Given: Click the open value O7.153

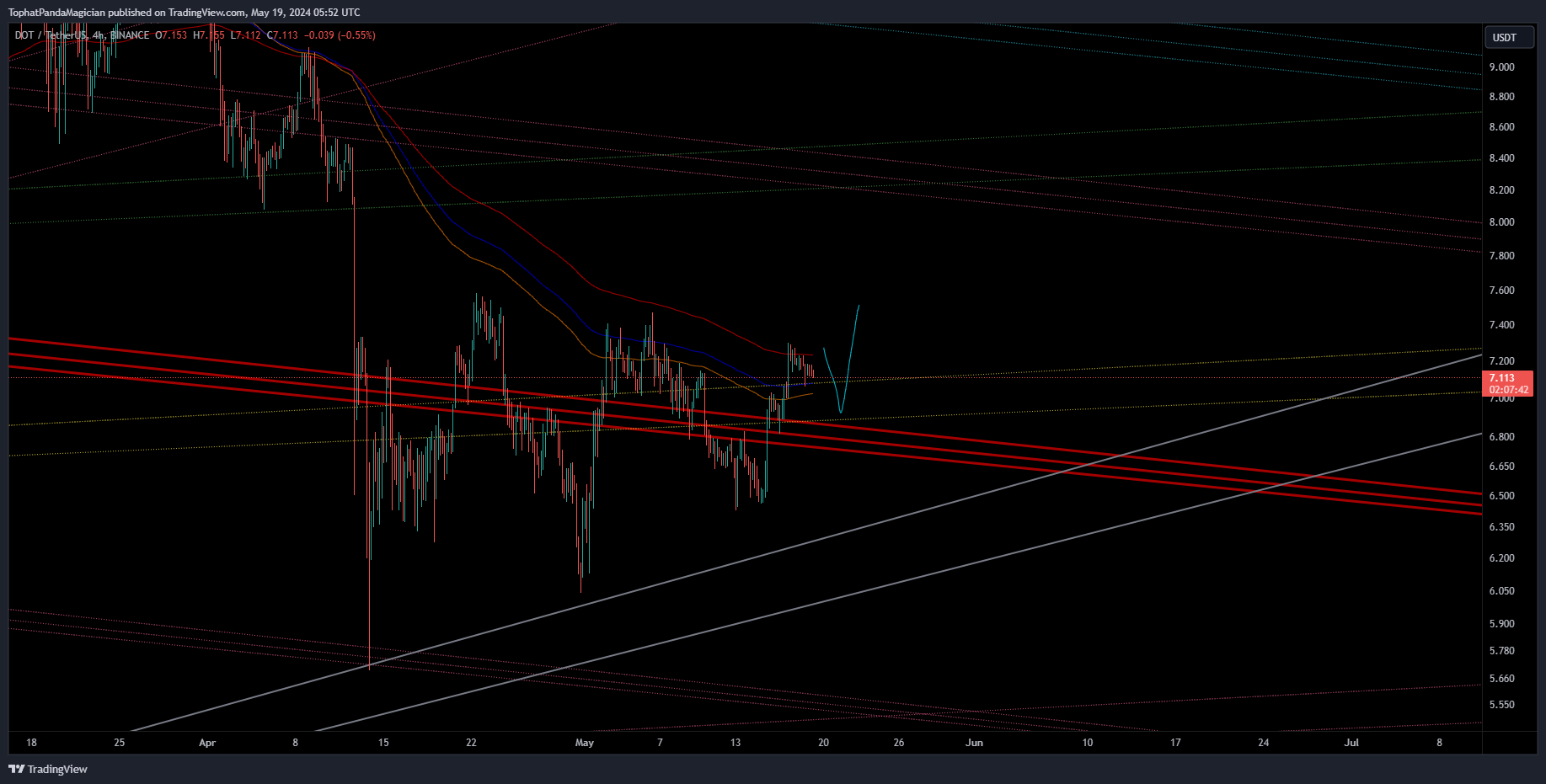Looking at the screenshot, I should pyautogui.click(x=172, y=35).
